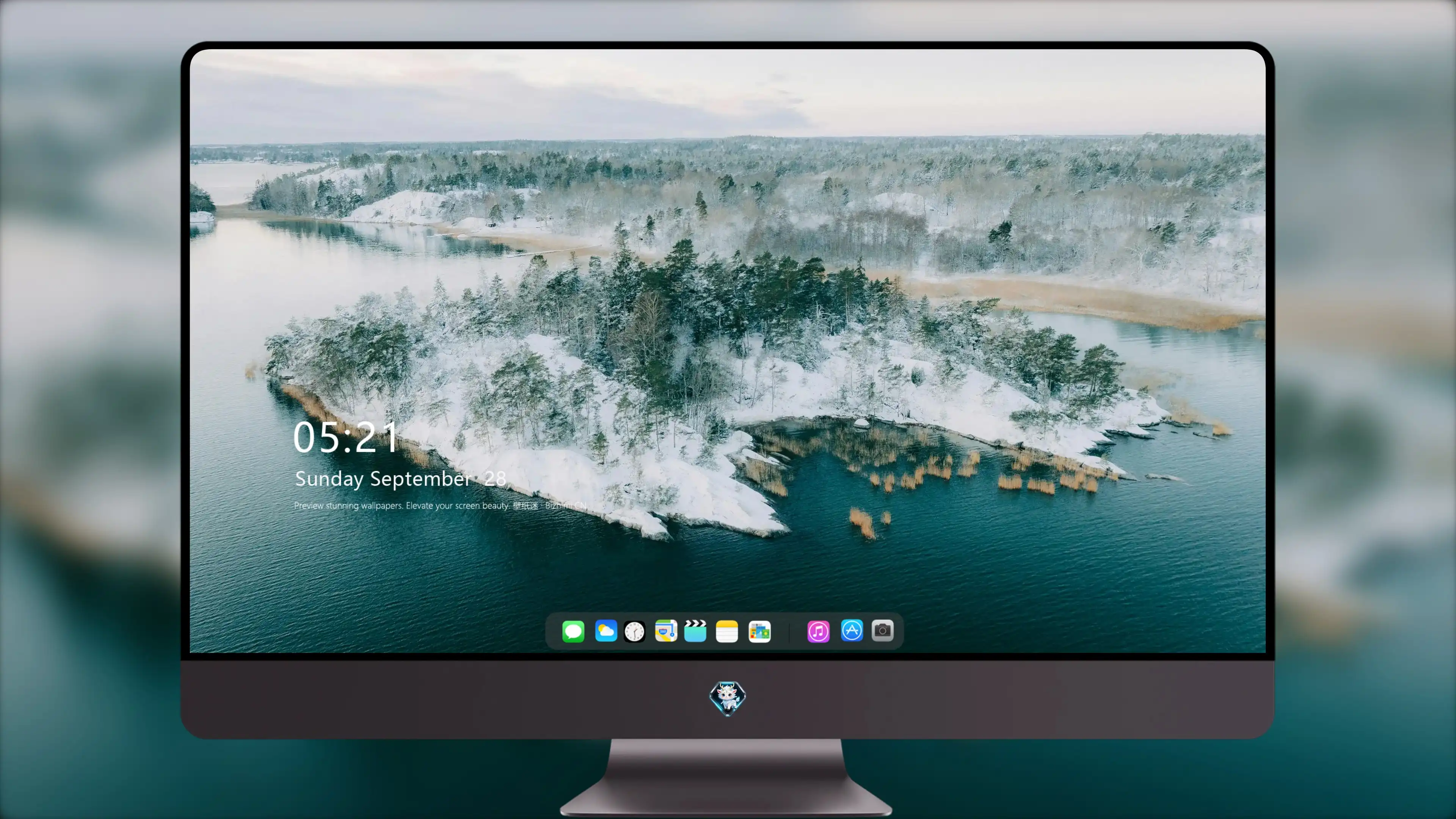This screenshot has height=819, width=1456.
Task: Open the yellow Notes app icon
Action: [x=727, y=631]
